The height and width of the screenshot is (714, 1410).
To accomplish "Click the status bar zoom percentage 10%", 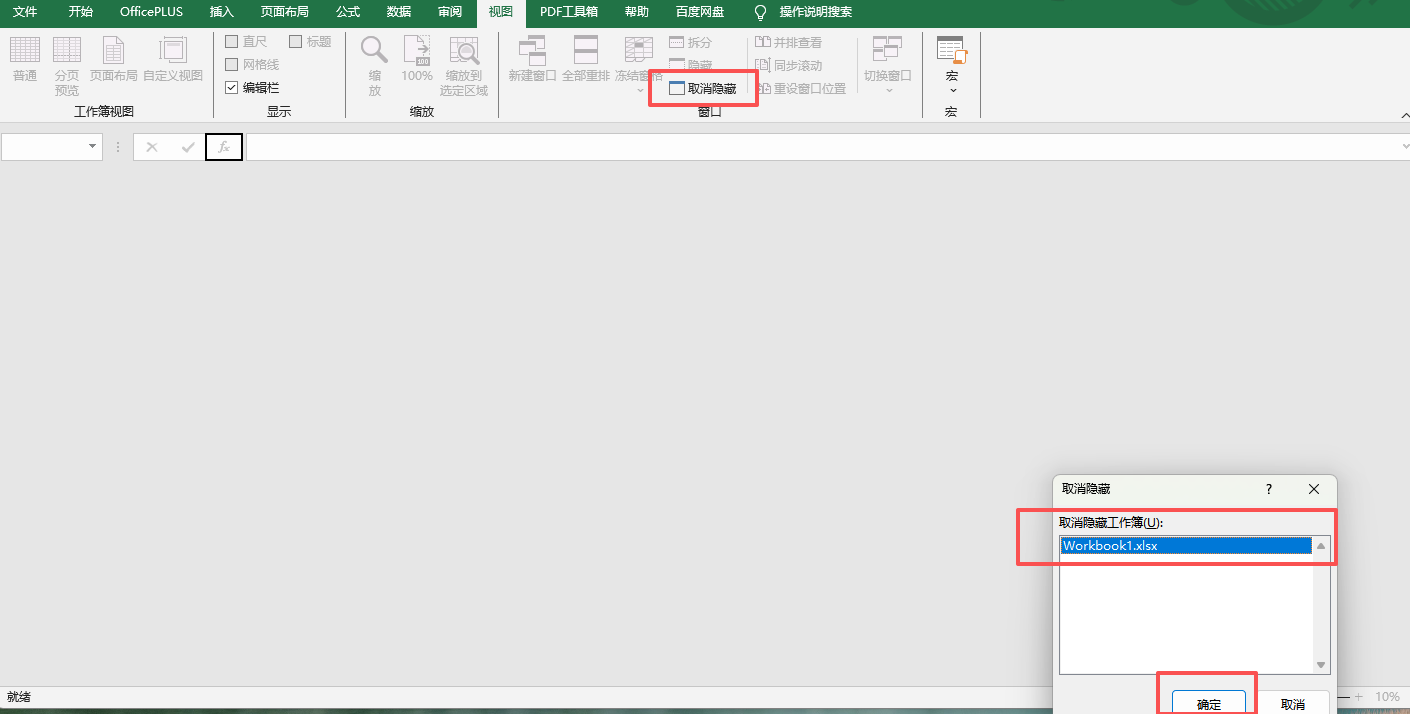I will click(x=1387, y=697).
